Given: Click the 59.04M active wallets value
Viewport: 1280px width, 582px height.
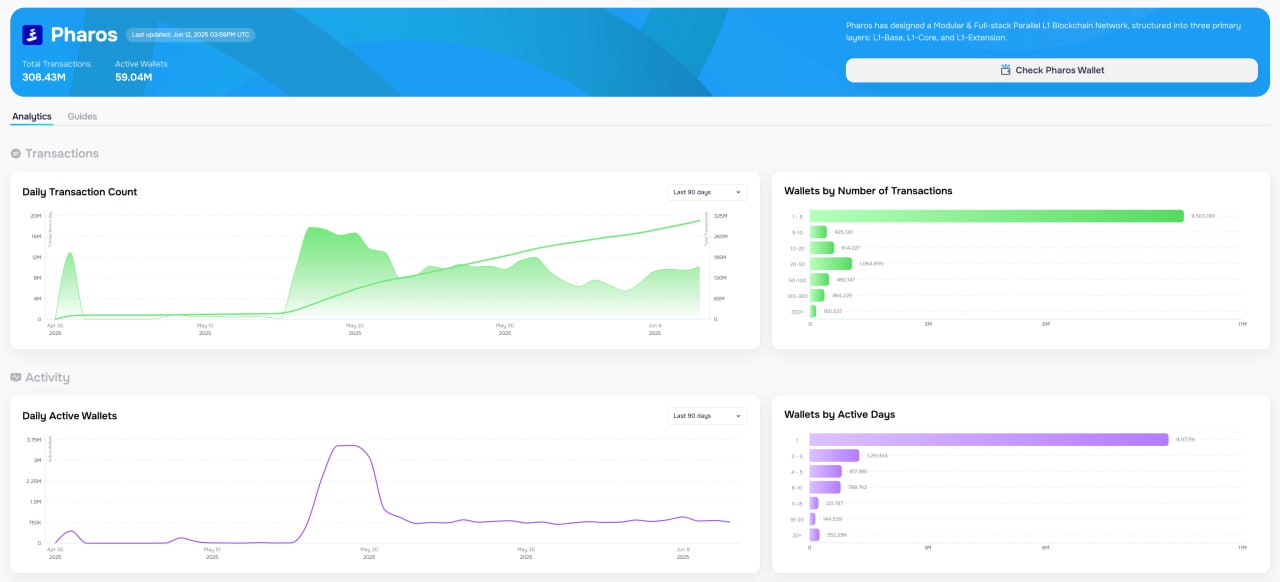Looking at the screenshot, I should pos(134,77).
